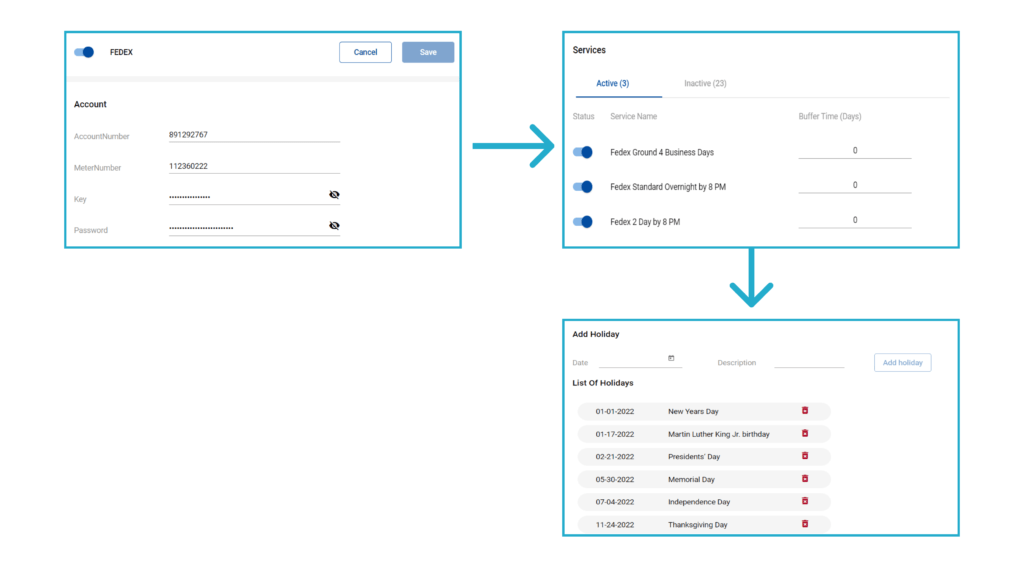Switch to the Inactive (23) tab
This screenshot has width=1024, height=568.
tap(705, 84)
